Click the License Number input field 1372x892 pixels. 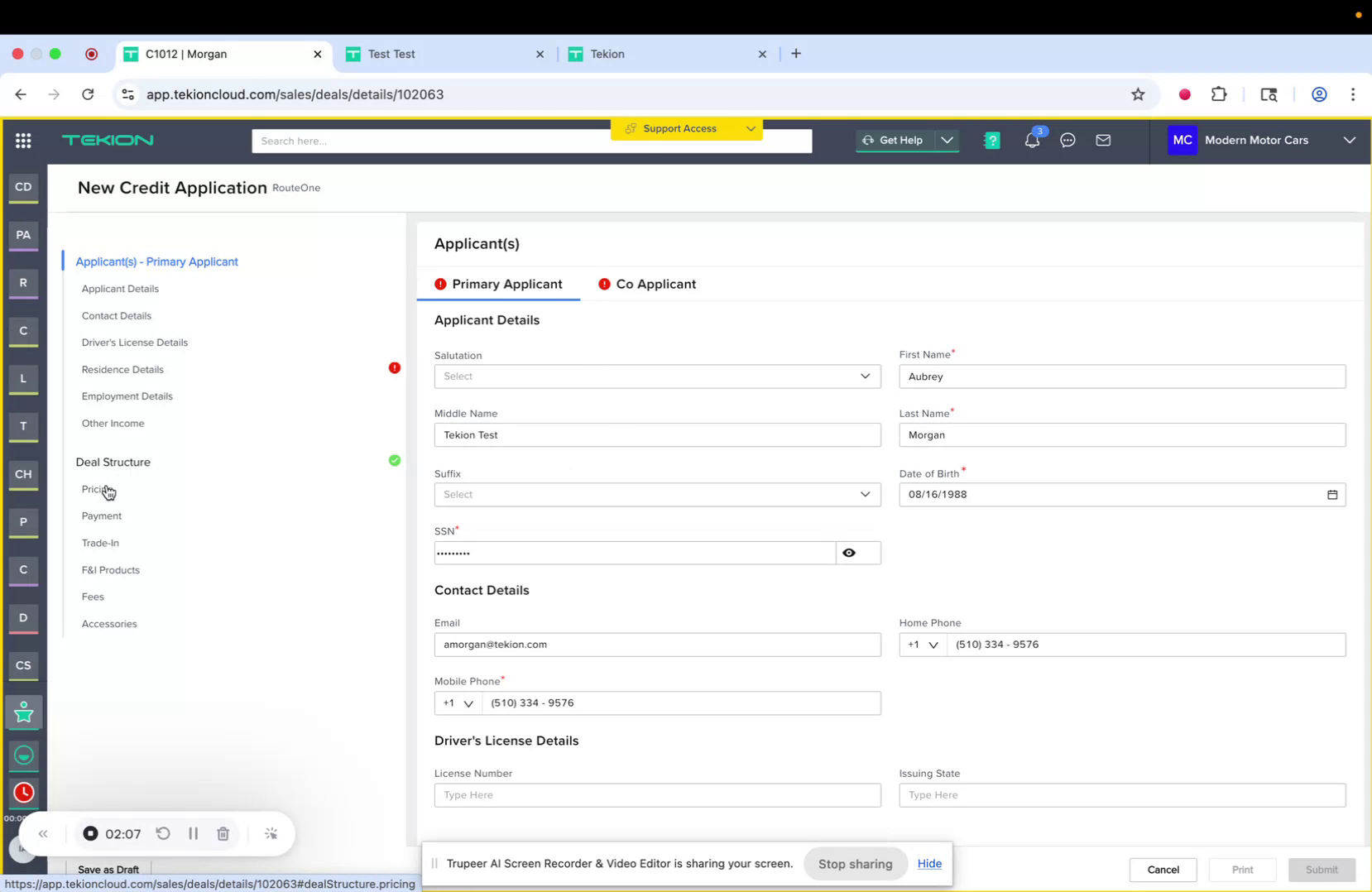(656, 794)
